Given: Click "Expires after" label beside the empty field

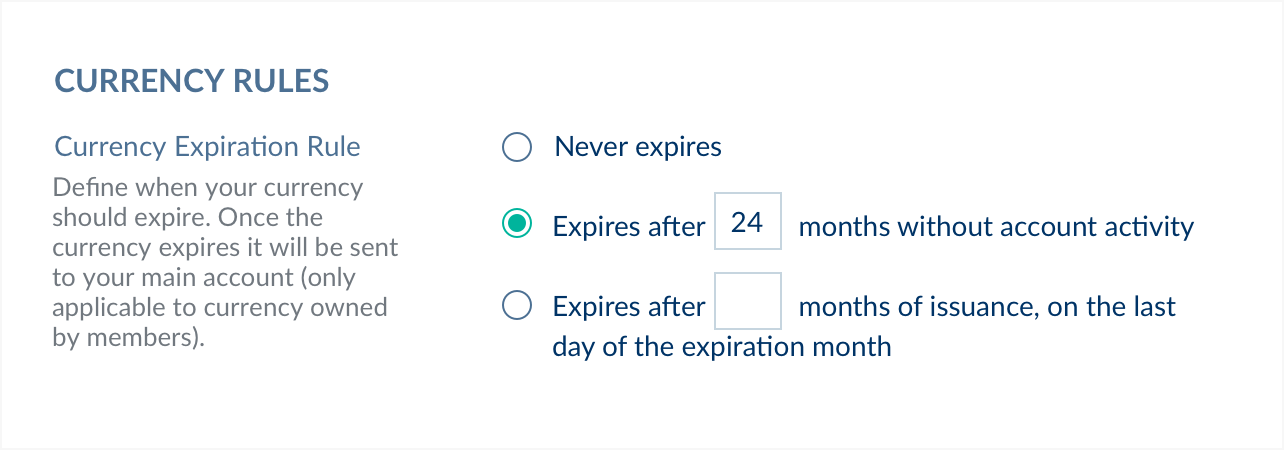Looking at the screenshot, I should pos(629,306).
